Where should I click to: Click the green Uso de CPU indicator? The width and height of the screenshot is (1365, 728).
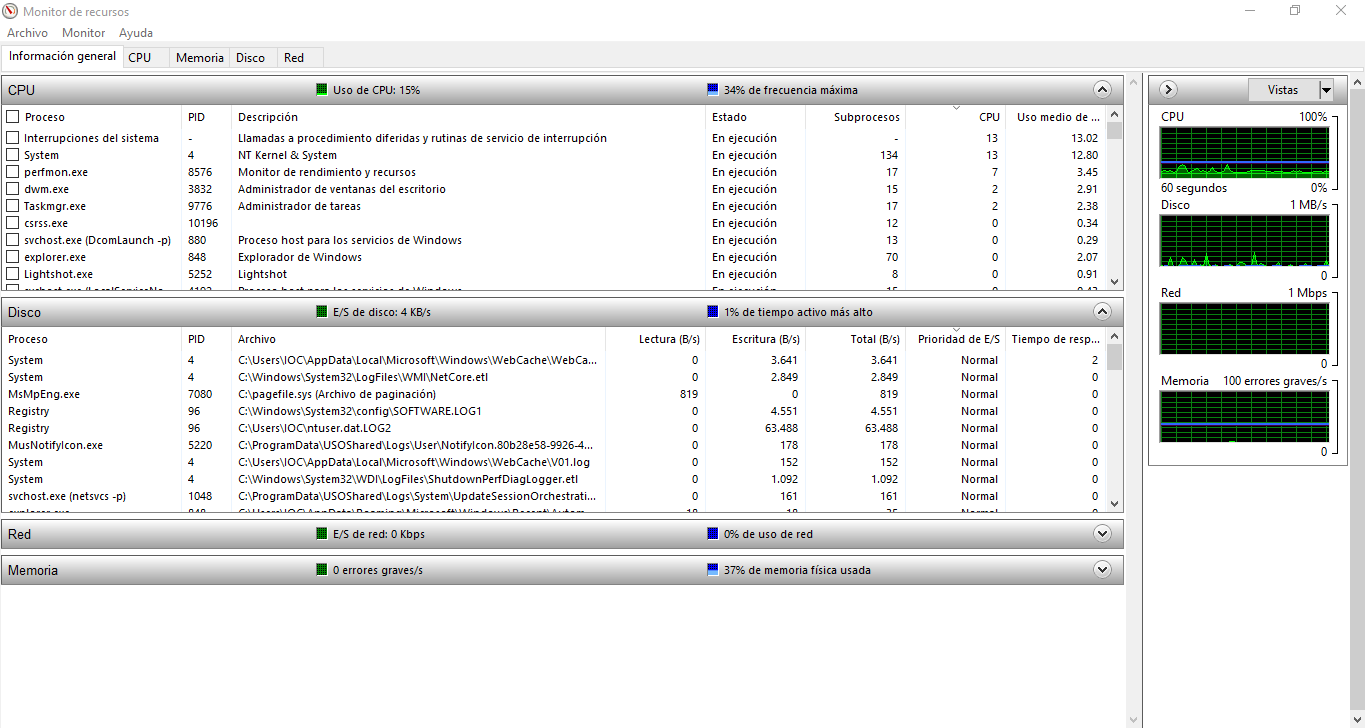point(322,90)
